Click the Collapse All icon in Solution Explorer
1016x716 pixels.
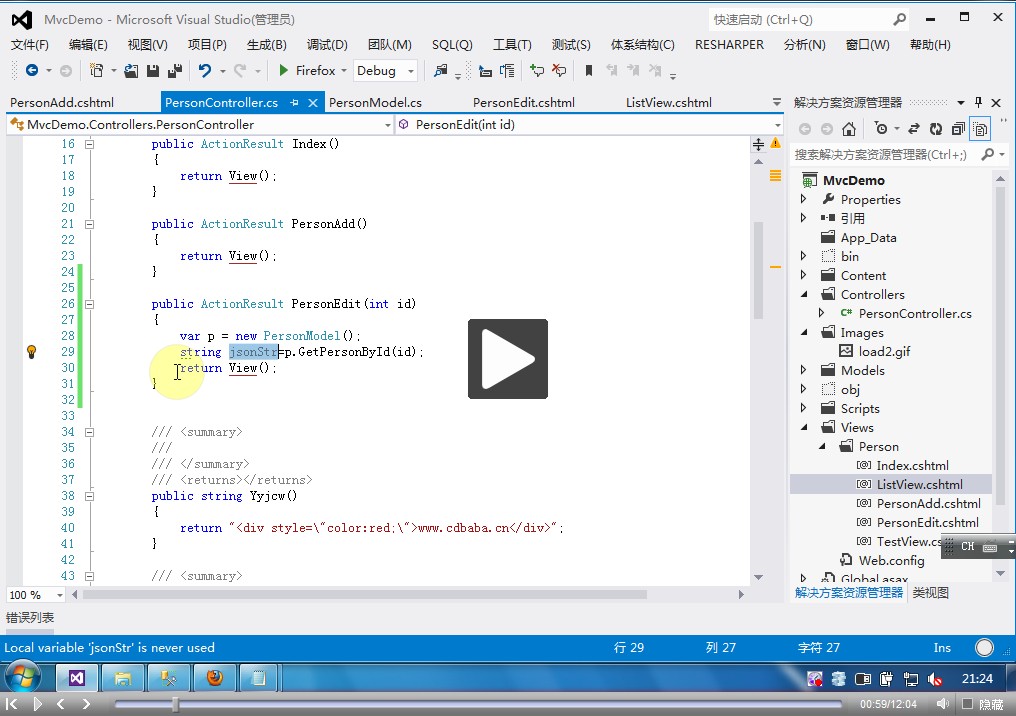click(x=958, y=129)
